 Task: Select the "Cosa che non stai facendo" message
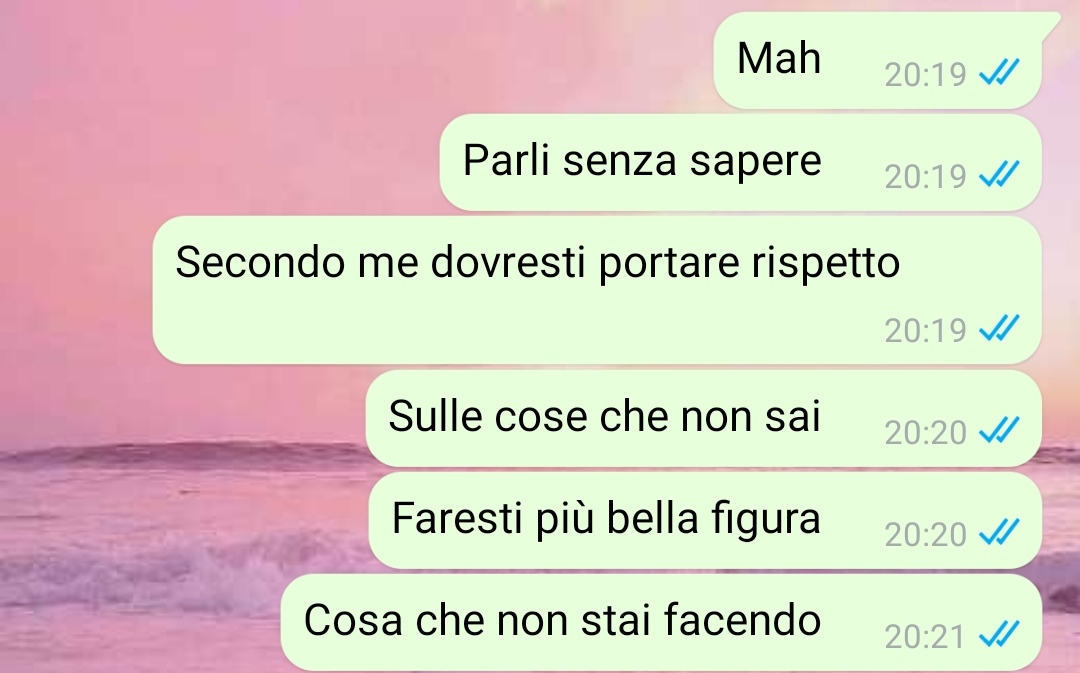[661, 622]
